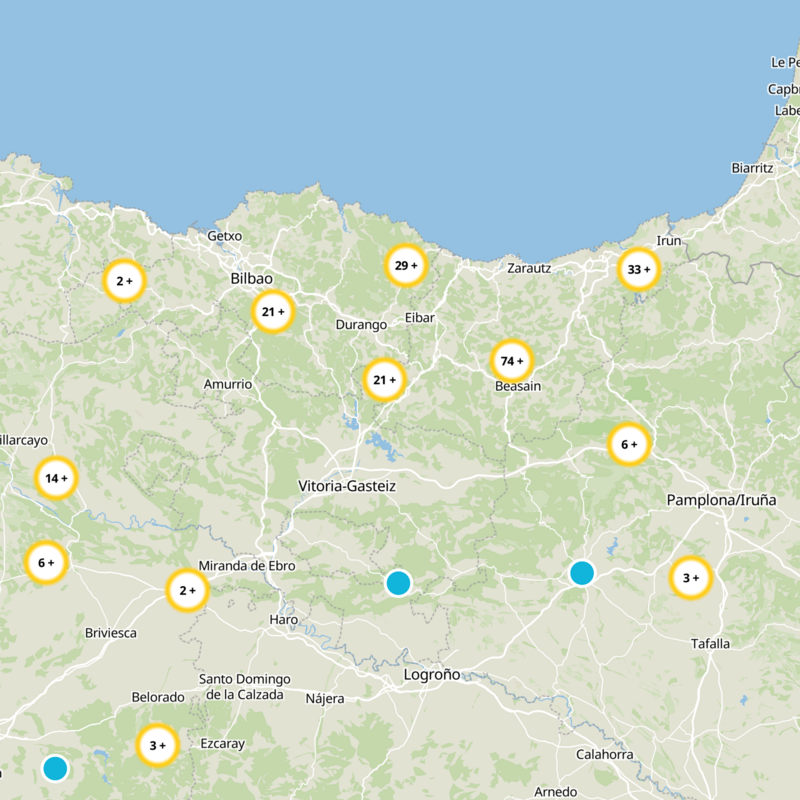Screen dimensions: 800x800
Task: Open the 2 + cluster near Miranda de Ebro
Action: click(x=187, y=590)
